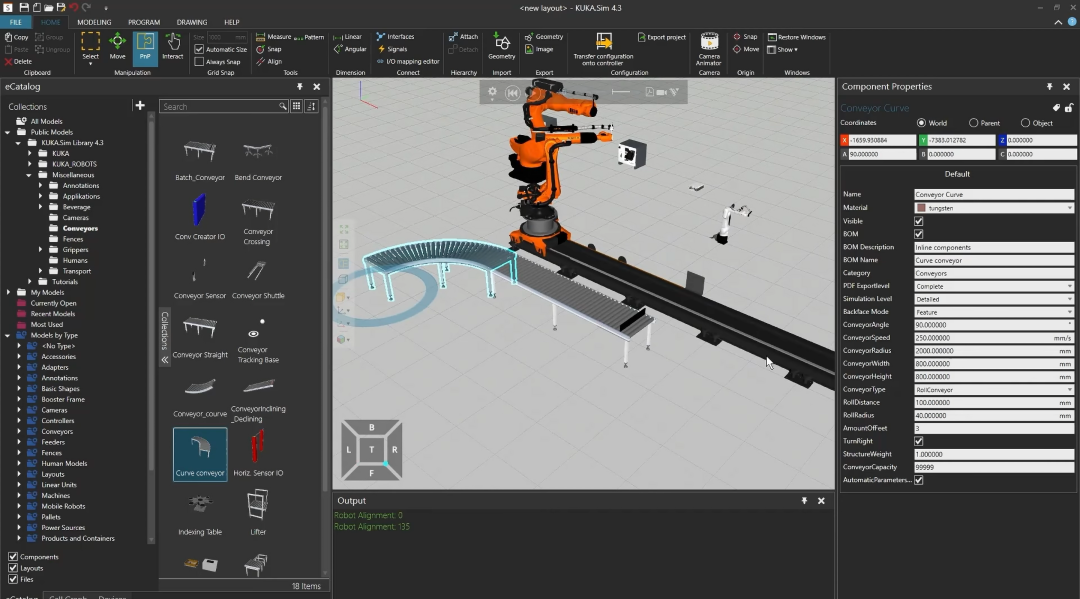The height and width of the screenshot is (599, 1080).
Task: Toggle Automatic Size checkbox
Action: 199,49
